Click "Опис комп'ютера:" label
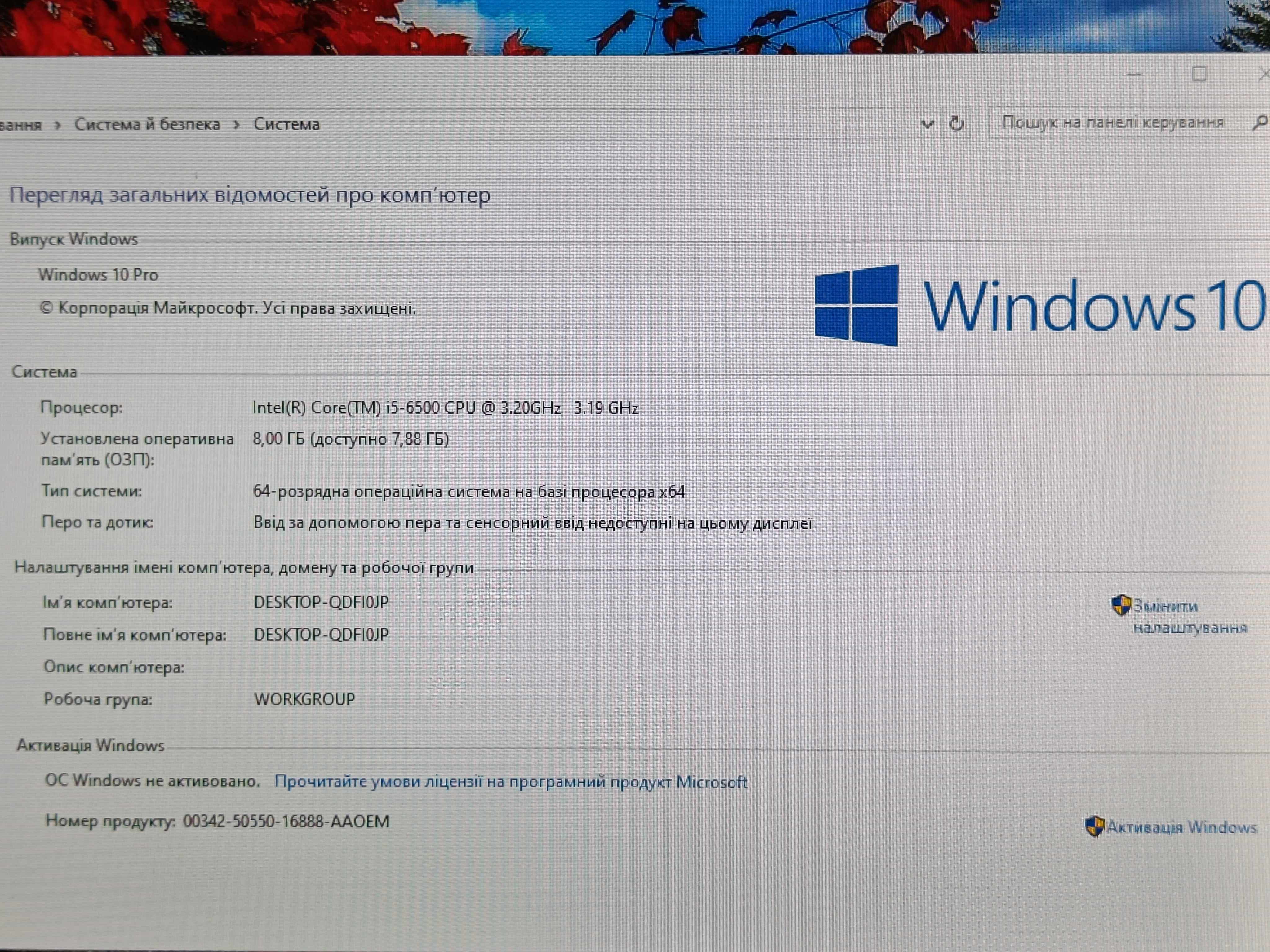This screenshot has width=1270, height=952. pyautogui.click(x=114, y=667)
